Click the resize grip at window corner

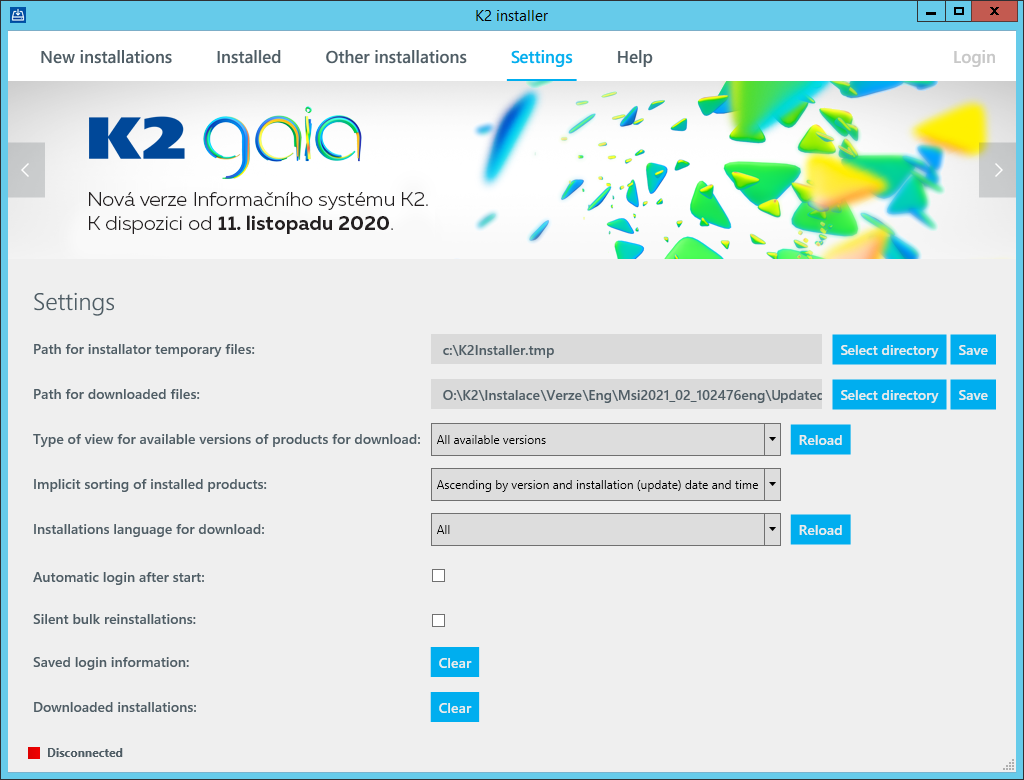click(1009, 765)
